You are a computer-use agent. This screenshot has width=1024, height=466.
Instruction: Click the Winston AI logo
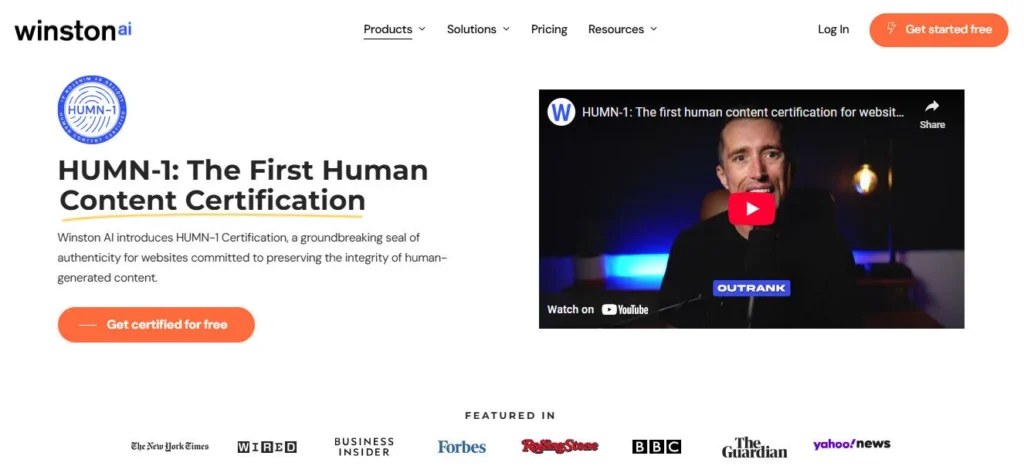pos(73,30)
